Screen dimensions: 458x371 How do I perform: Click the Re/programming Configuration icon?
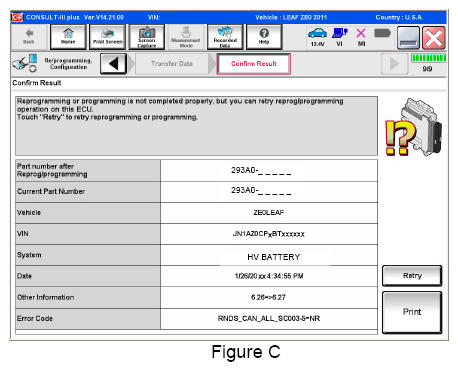[25, 63]
